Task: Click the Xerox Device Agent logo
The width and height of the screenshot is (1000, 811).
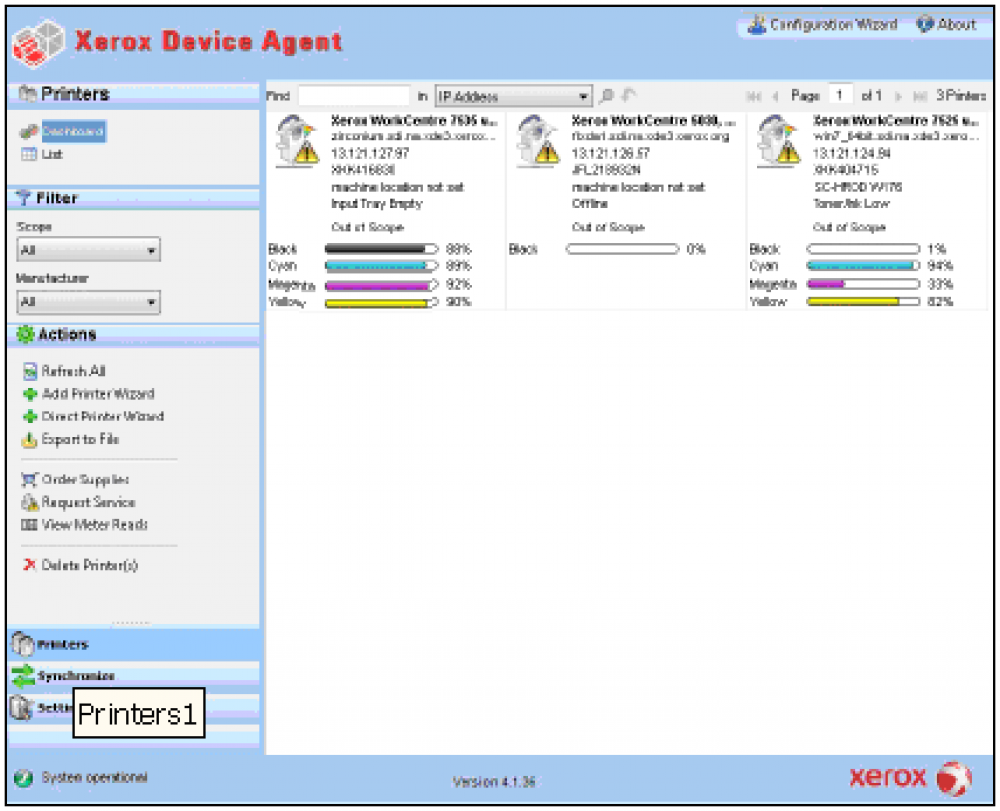Action: pyautogui.click(x=38, y=43)
